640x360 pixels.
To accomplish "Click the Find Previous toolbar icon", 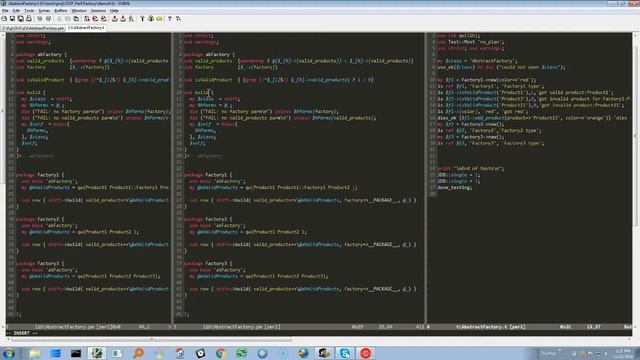I will (104, 19).
